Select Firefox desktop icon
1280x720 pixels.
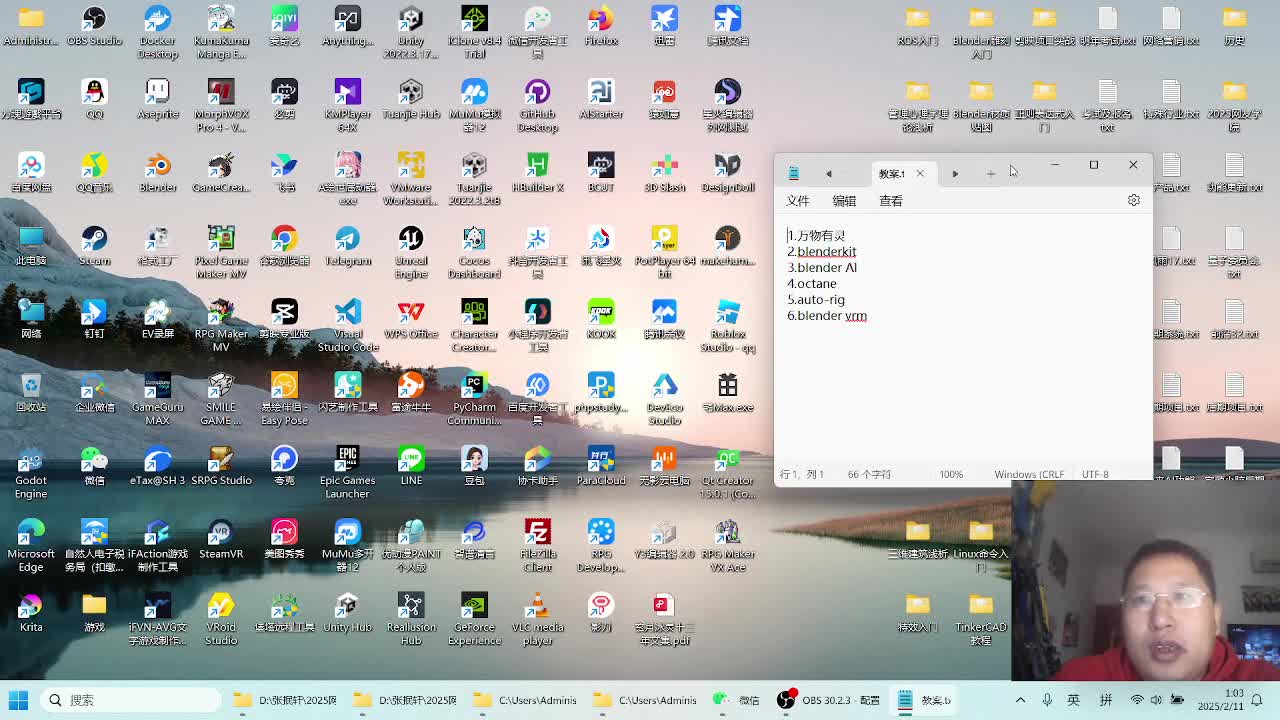point(601,26)
